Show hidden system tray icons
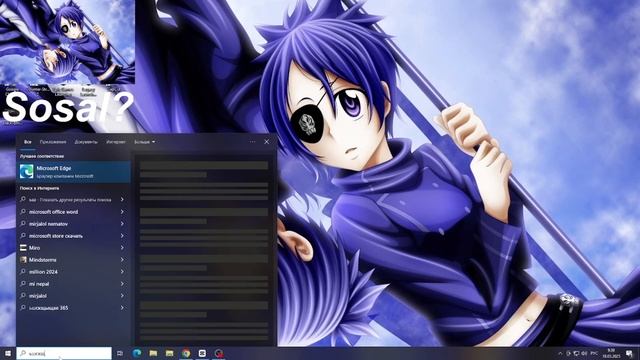Image resolution: width=640 pixels, height=360 pixels. (560, 353)
